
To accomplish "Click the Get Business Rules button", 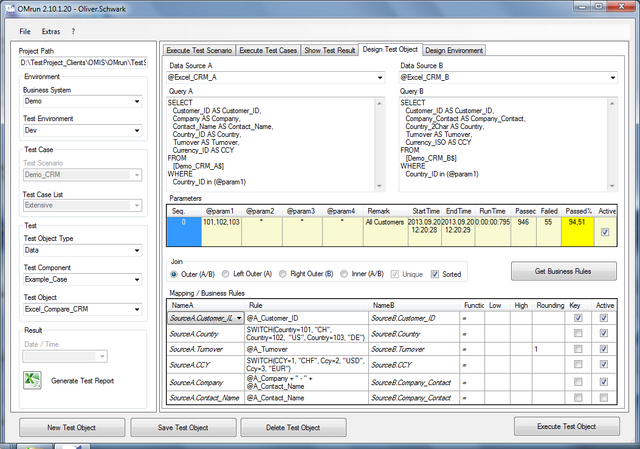I will pyautogui.click(x=564, y=271).
